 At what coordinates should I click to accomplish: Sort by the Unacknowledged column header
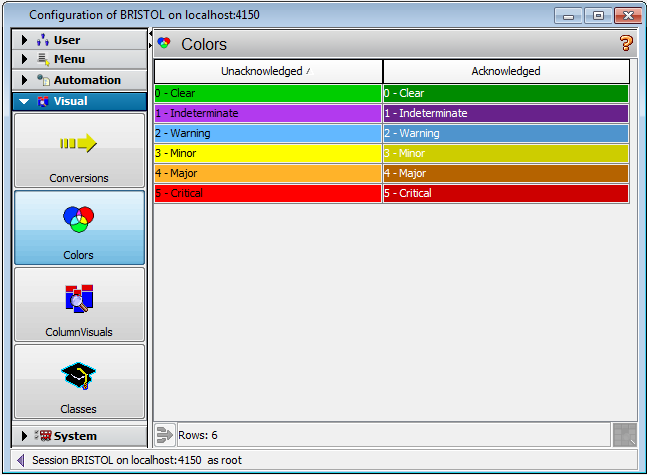pyautogui.click(x=268, y=71)
